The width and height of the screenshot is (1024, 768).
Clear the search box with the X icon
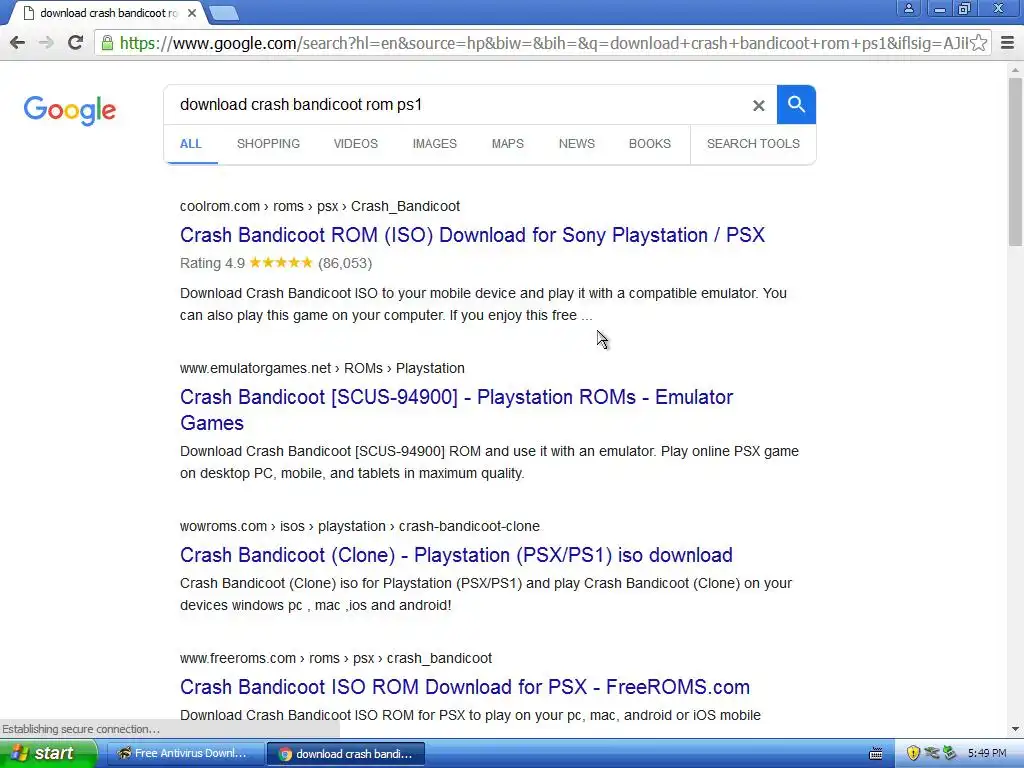[758, 105]
